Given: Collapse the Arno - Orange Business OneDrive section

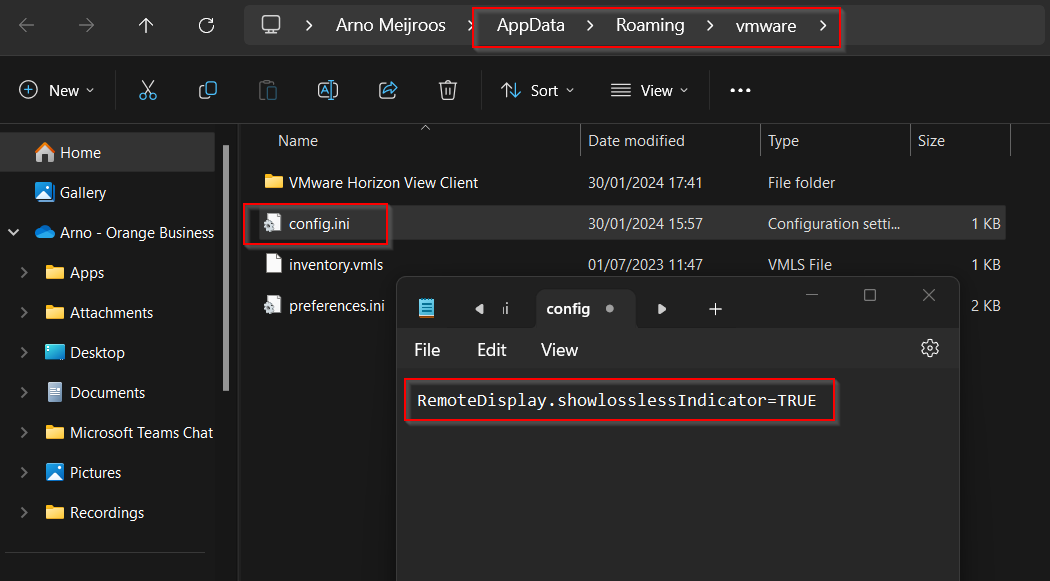Looking at the screenshot, I should (13, 232).
